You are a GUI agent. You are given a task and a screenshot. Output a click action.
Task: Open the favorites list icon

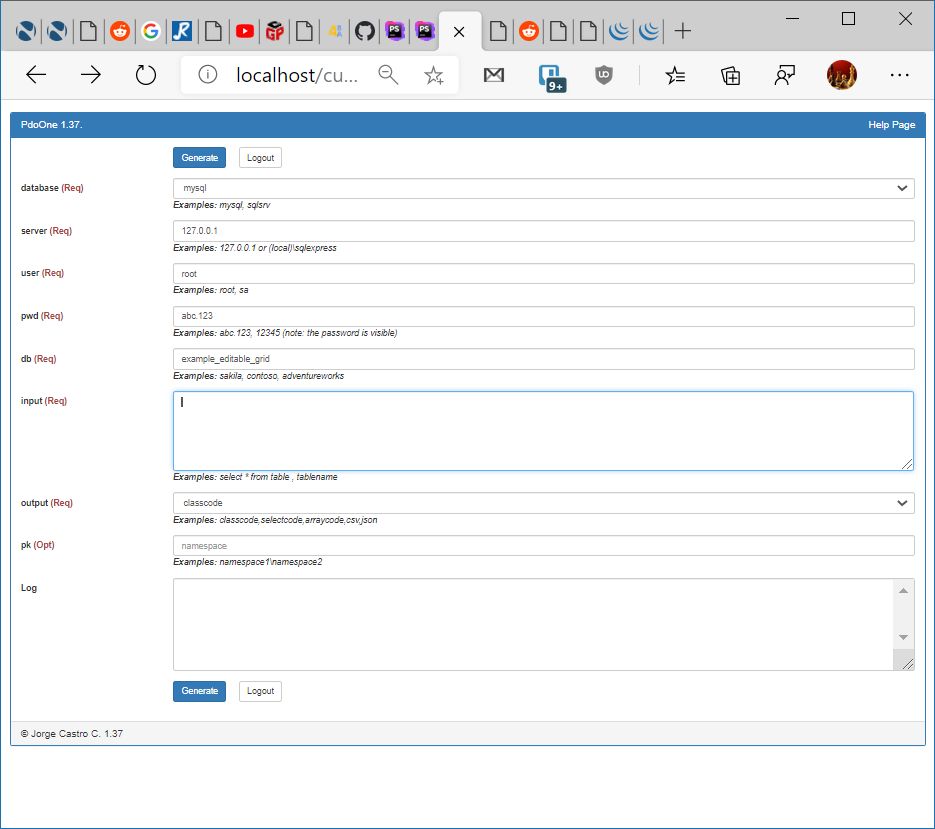(x=676, y=75)
